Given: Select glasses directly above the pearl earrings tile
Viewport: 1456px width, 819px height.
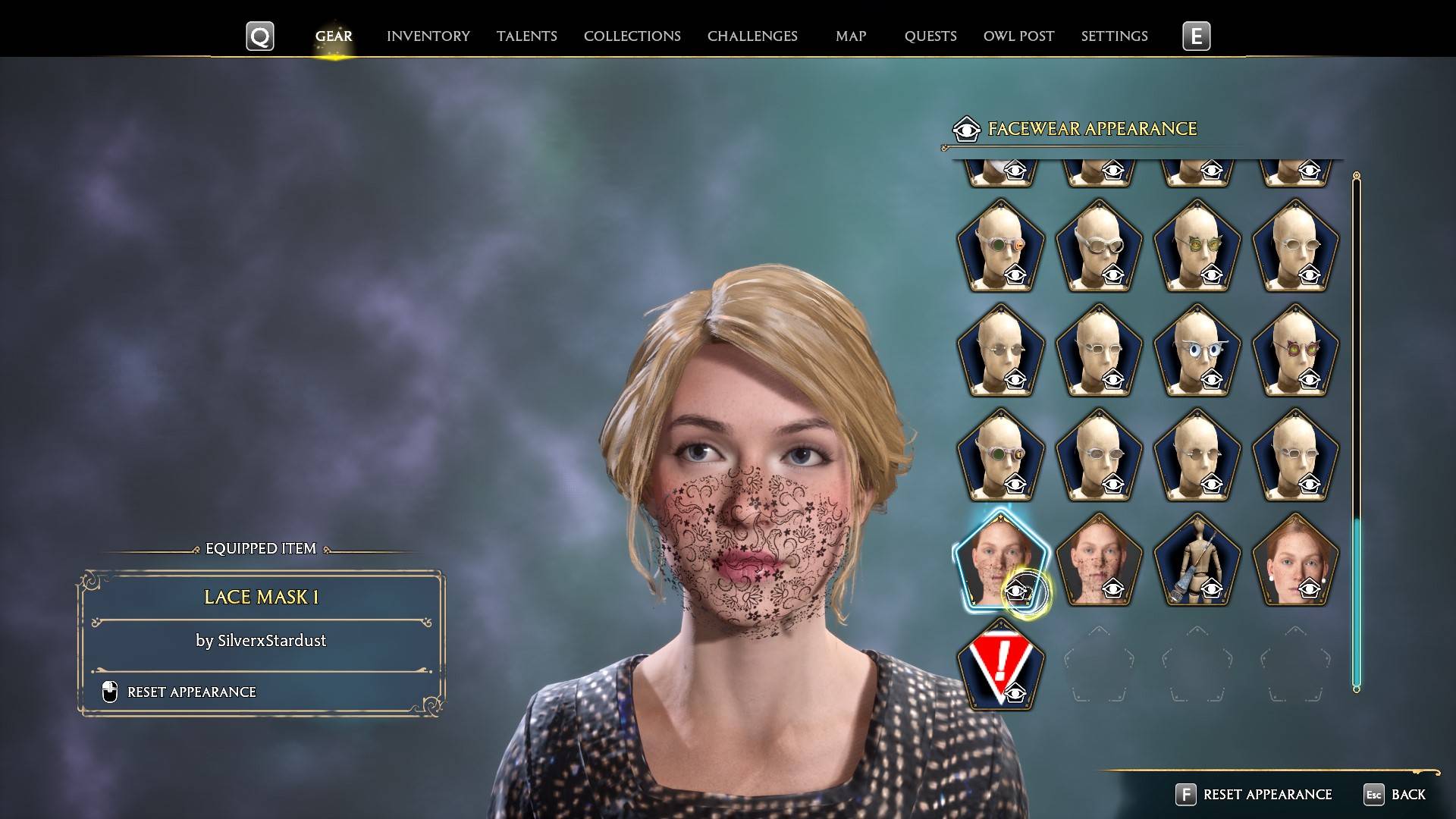Looking at the screenshot, I should tap(1295, 455).
